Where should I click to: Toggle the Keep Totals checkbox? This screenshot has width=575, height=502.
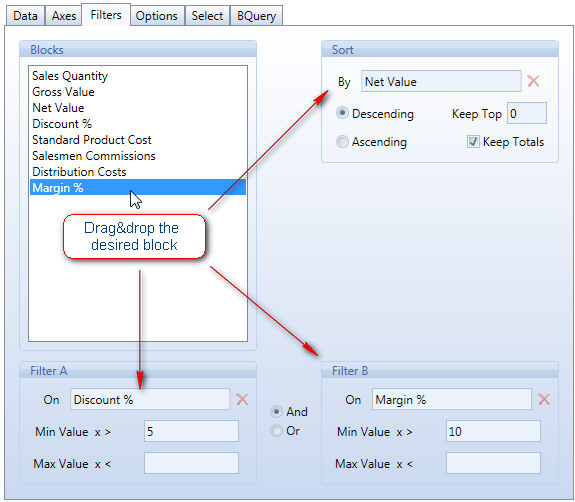tap(473, 142)
